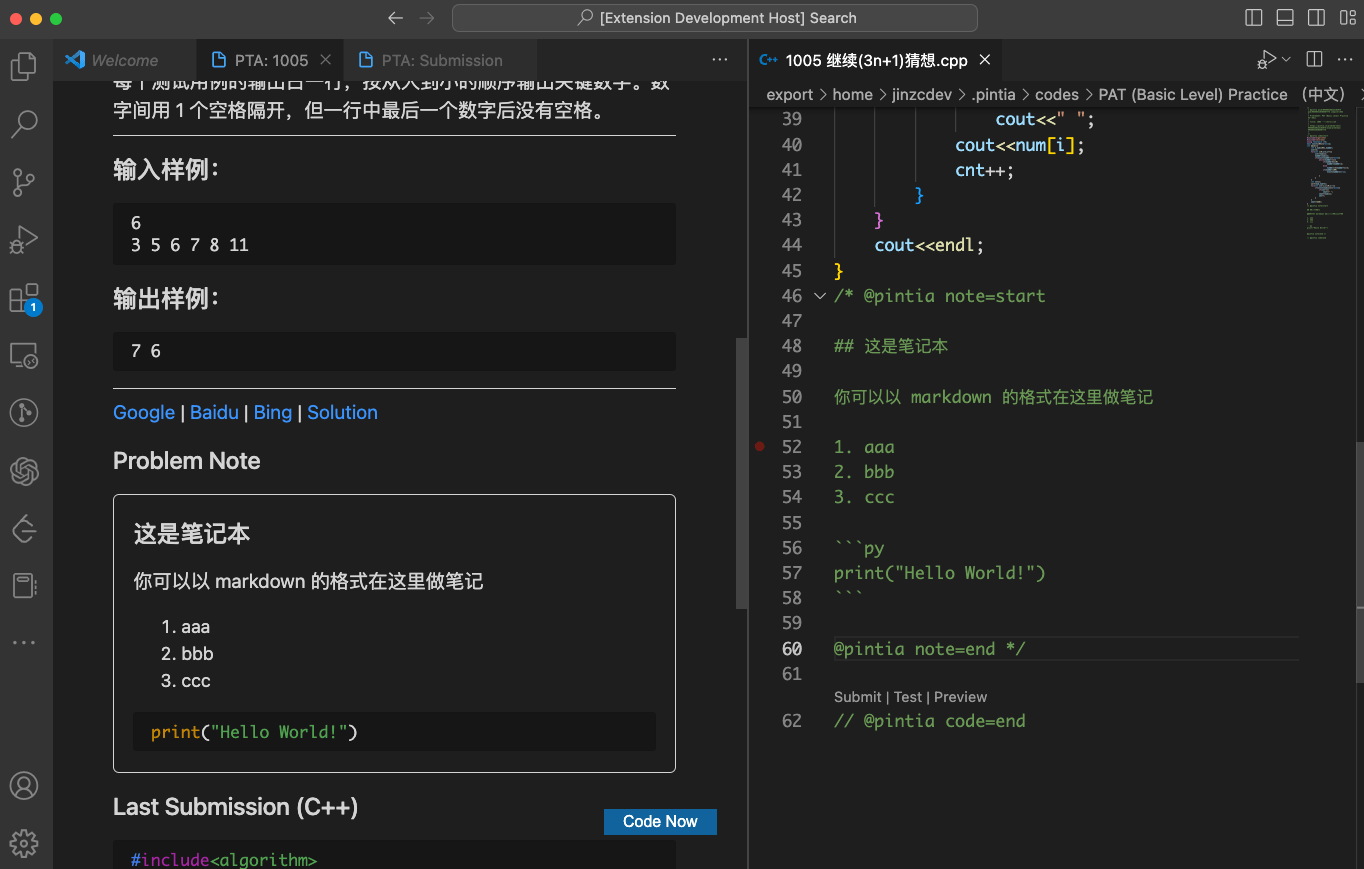Open the .pintia breadcrumb
Screen dimensions: 1364x869
(x=993, y=95)
